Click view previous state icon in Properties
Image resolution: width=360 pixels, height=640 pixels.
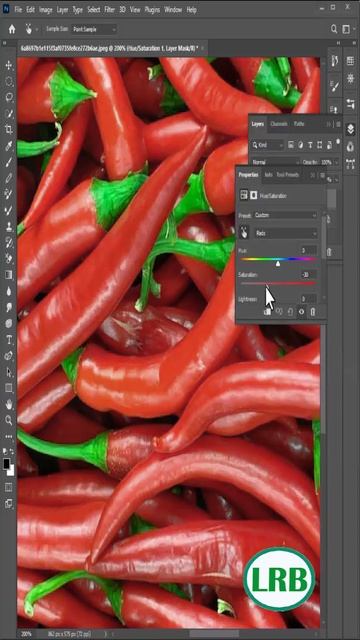coord(279,312)
